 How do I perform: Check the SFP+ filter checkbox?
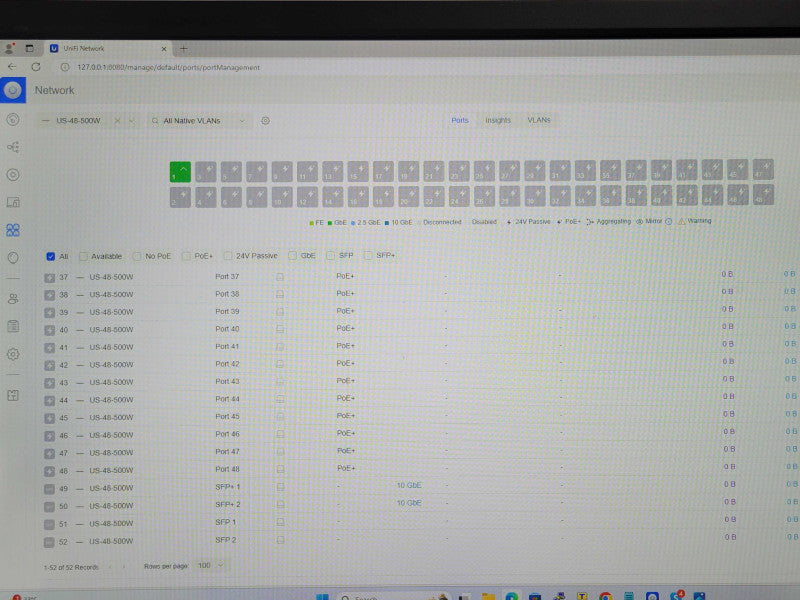point(368,255)
